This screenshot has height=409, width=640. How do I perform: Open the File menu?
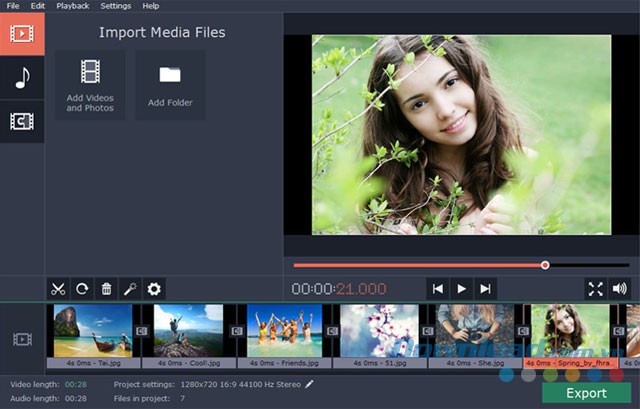(13, 6)
